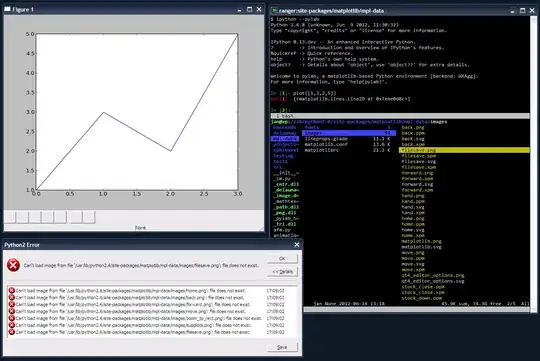
Task: Select the highlighted filesave.png entry in ranger
Action: click(x=464, y=150)
